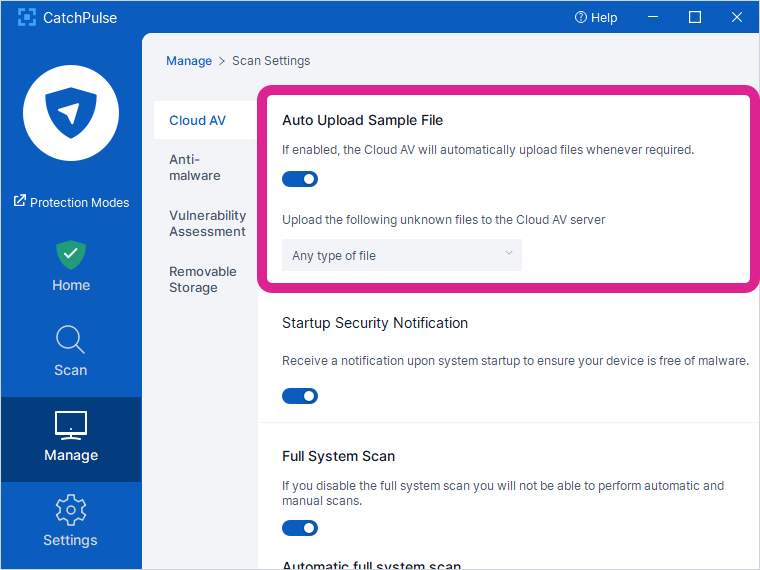Open the Vulnerability Assessment tab
The image size is (760, 570).
pos(207,223)
